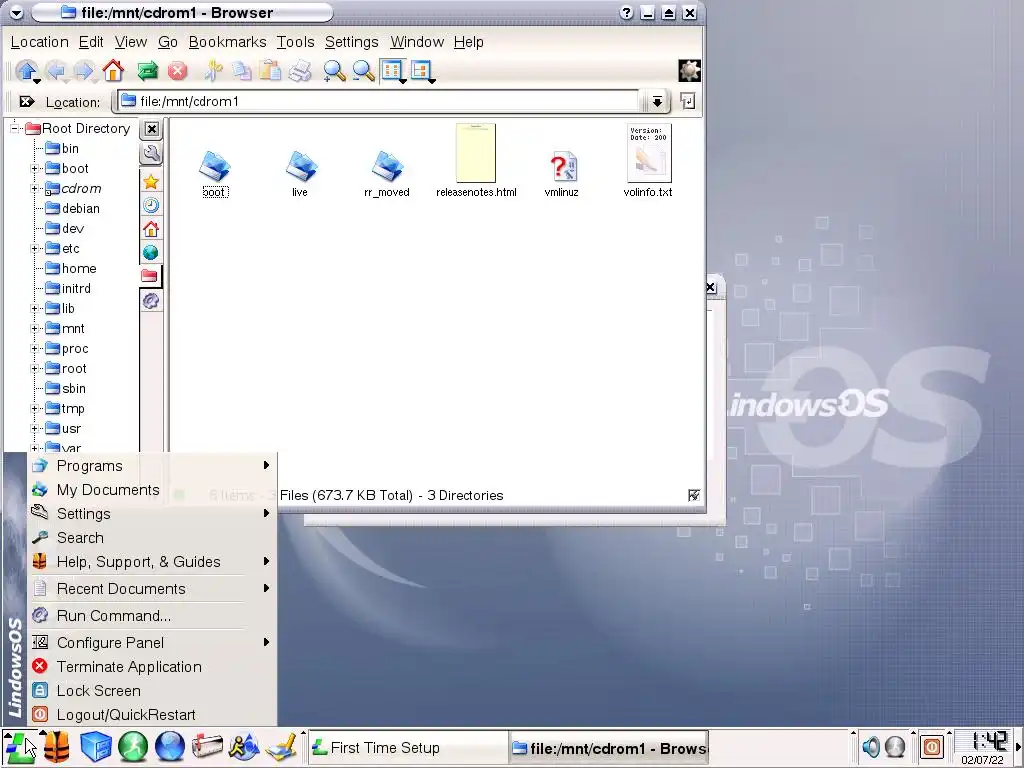The image size is (1024, 768).
Task: Open the rr_moved folder
Action: tap(387, 166)
